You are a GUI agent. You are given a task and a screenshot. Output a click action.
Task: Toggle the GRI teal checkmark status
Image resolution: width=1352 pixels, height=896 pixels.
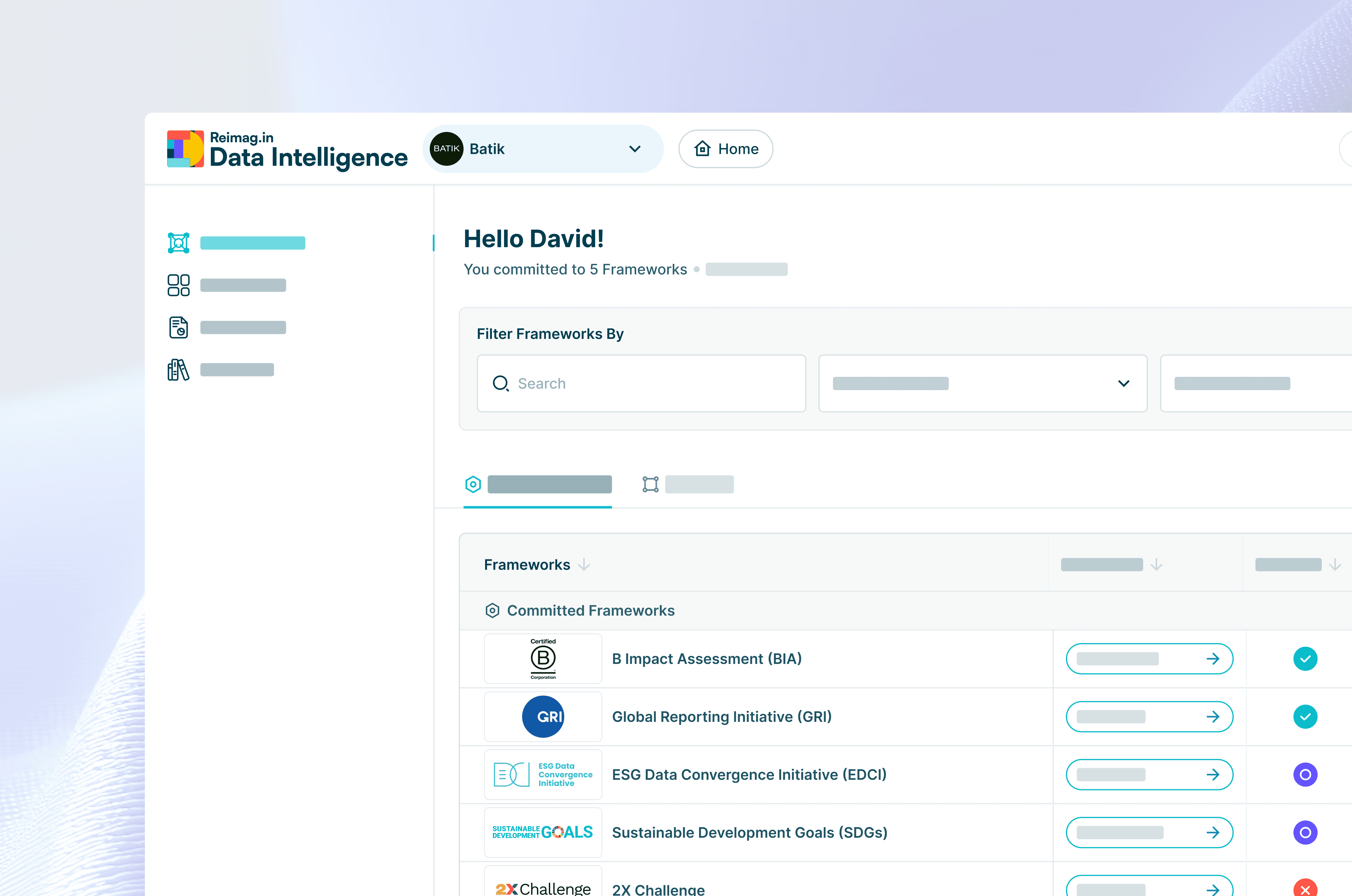(1305, 716)
